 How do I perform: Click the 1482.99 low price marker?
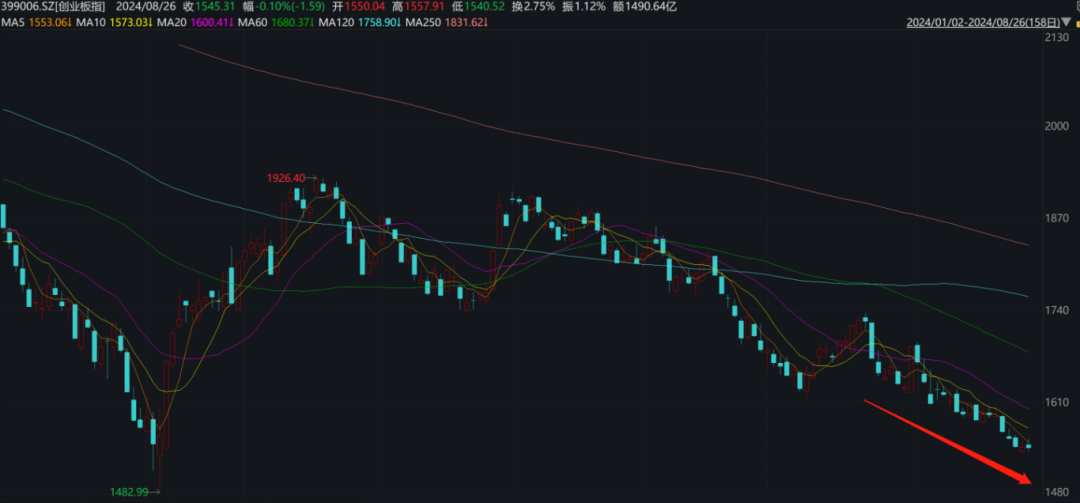pyautogui.click(x=129, y=492)
